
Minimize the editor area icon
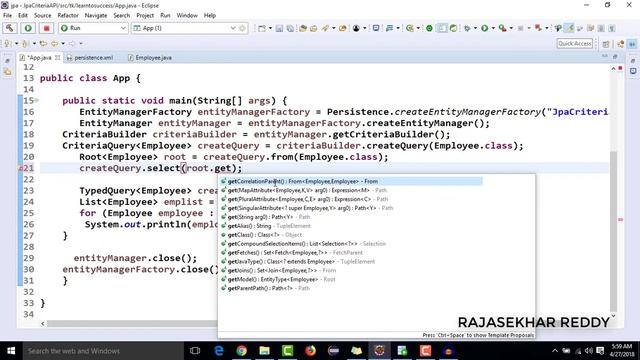point(604,57)
